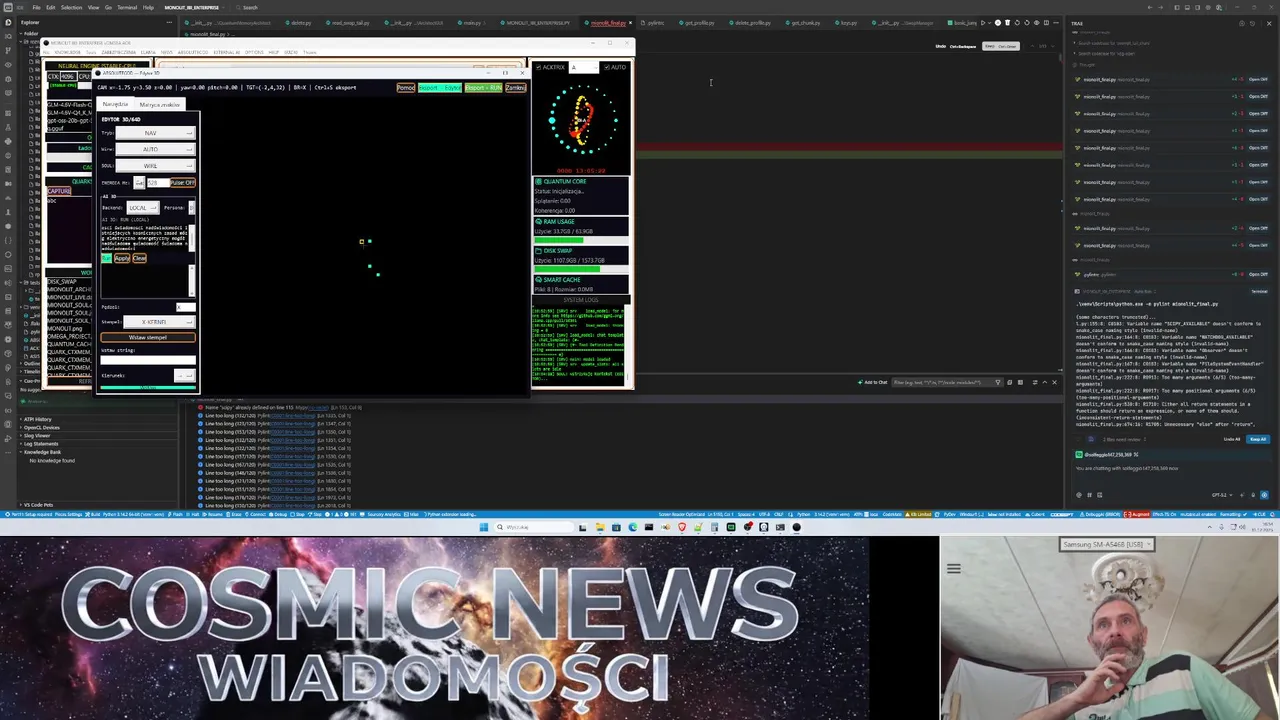Open the LLAMA menu in Monolit window
This screenshot has width=1280, height=720.
click(x=148, y=52)
